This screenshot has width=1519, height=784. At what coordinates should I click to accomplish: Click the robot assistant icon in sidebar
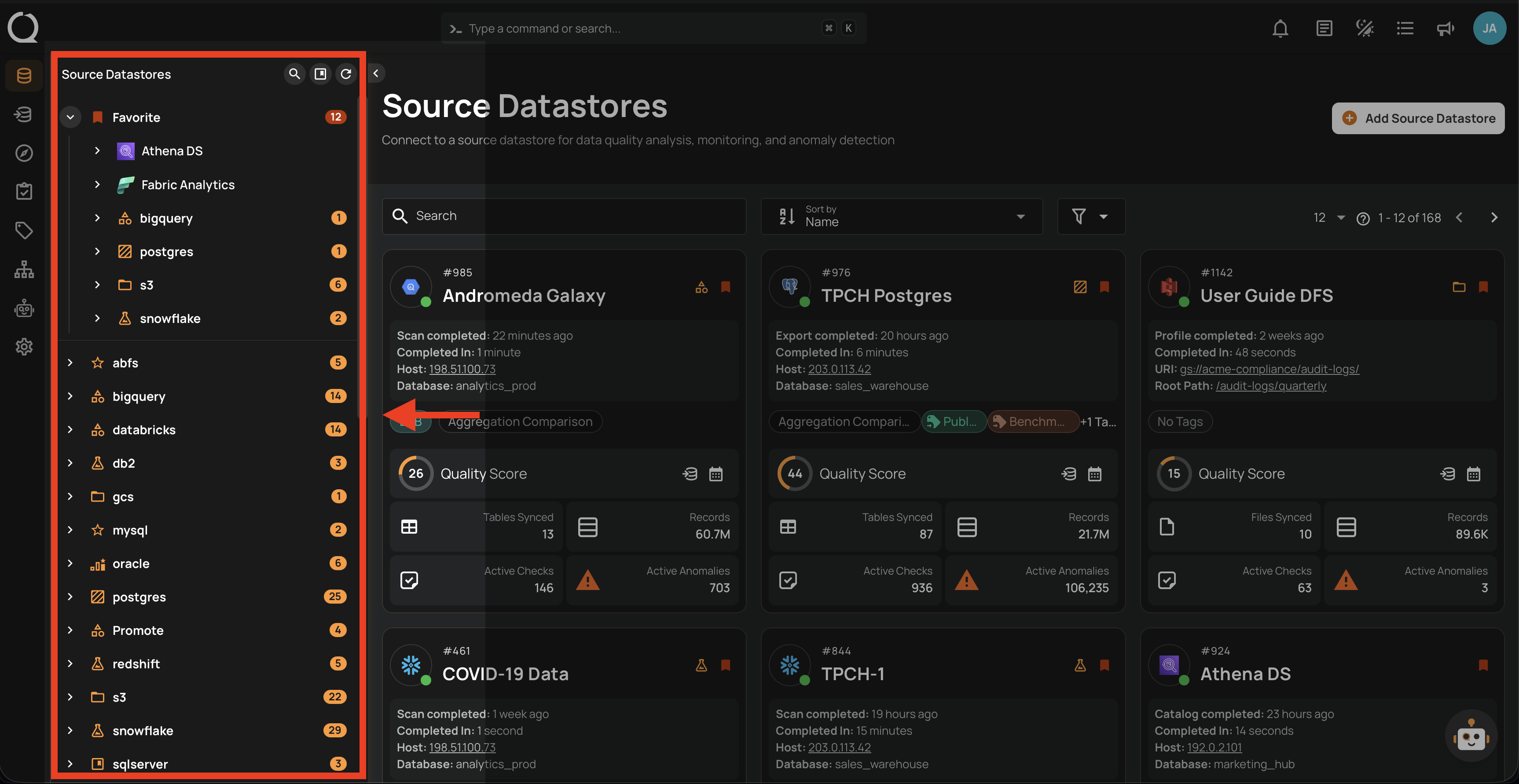point(24,308)
